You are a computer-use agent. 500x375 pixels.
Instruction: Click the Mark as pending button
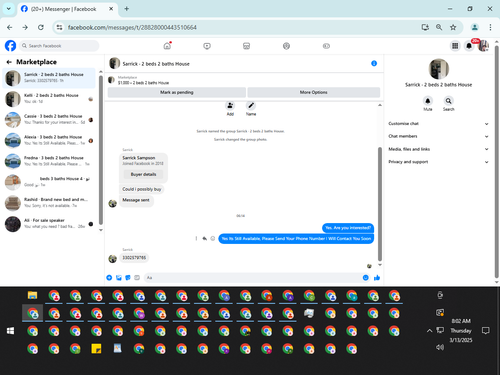[x=177, y=92]
